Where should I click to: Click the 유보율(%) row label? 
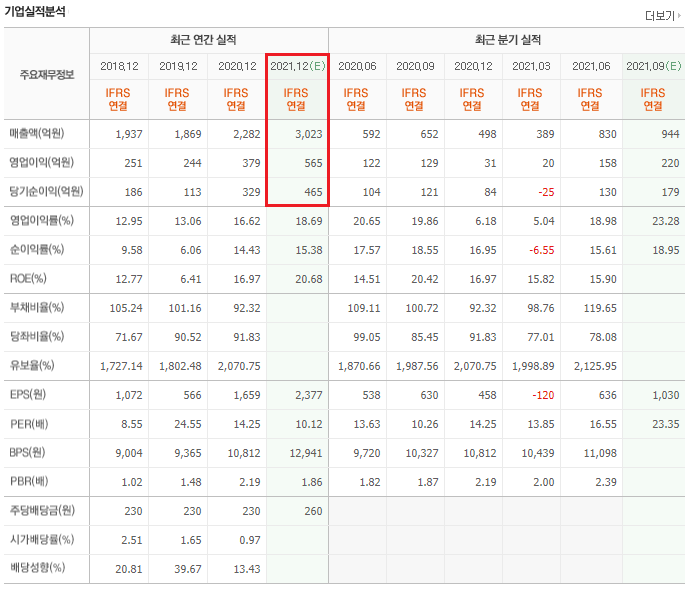[x=32, y=365]
